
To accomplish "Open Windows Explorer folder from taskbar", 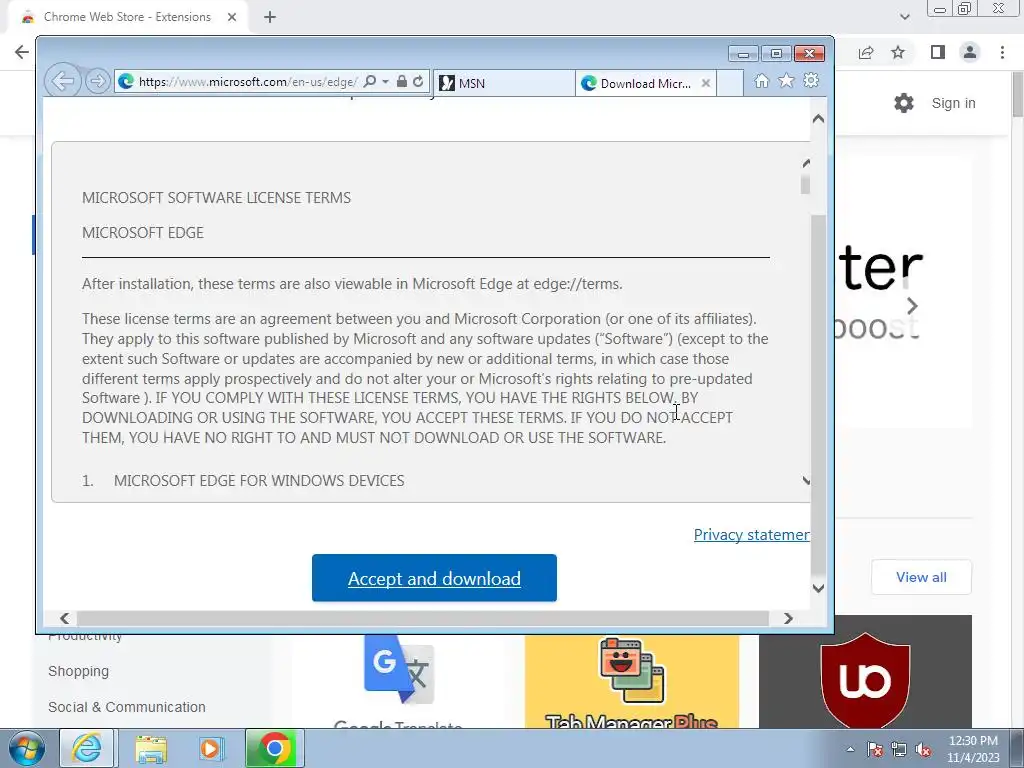I will [x=151, y=748].
